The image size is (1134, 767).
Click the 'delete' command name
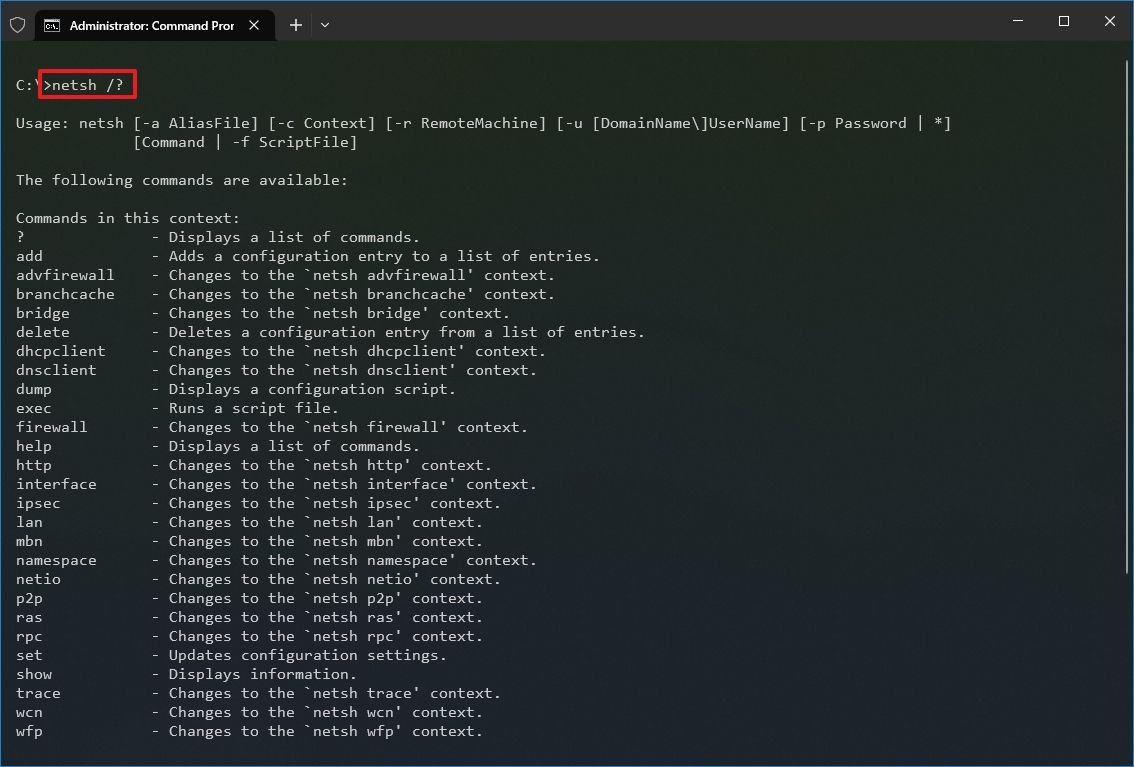43,332
